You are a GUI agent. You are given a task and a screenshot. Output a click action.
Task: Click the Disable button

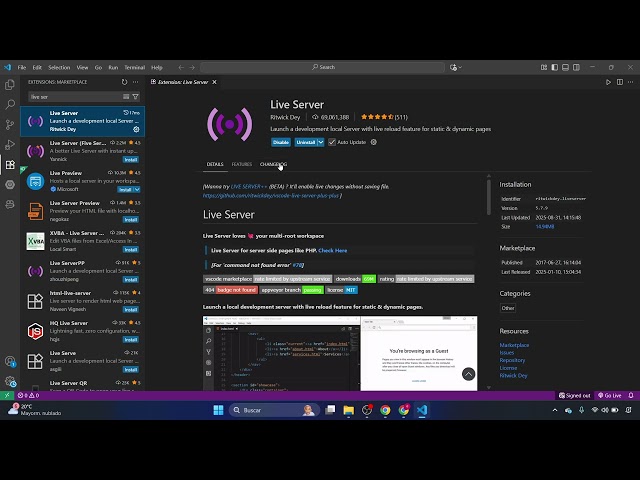[281, 142]
